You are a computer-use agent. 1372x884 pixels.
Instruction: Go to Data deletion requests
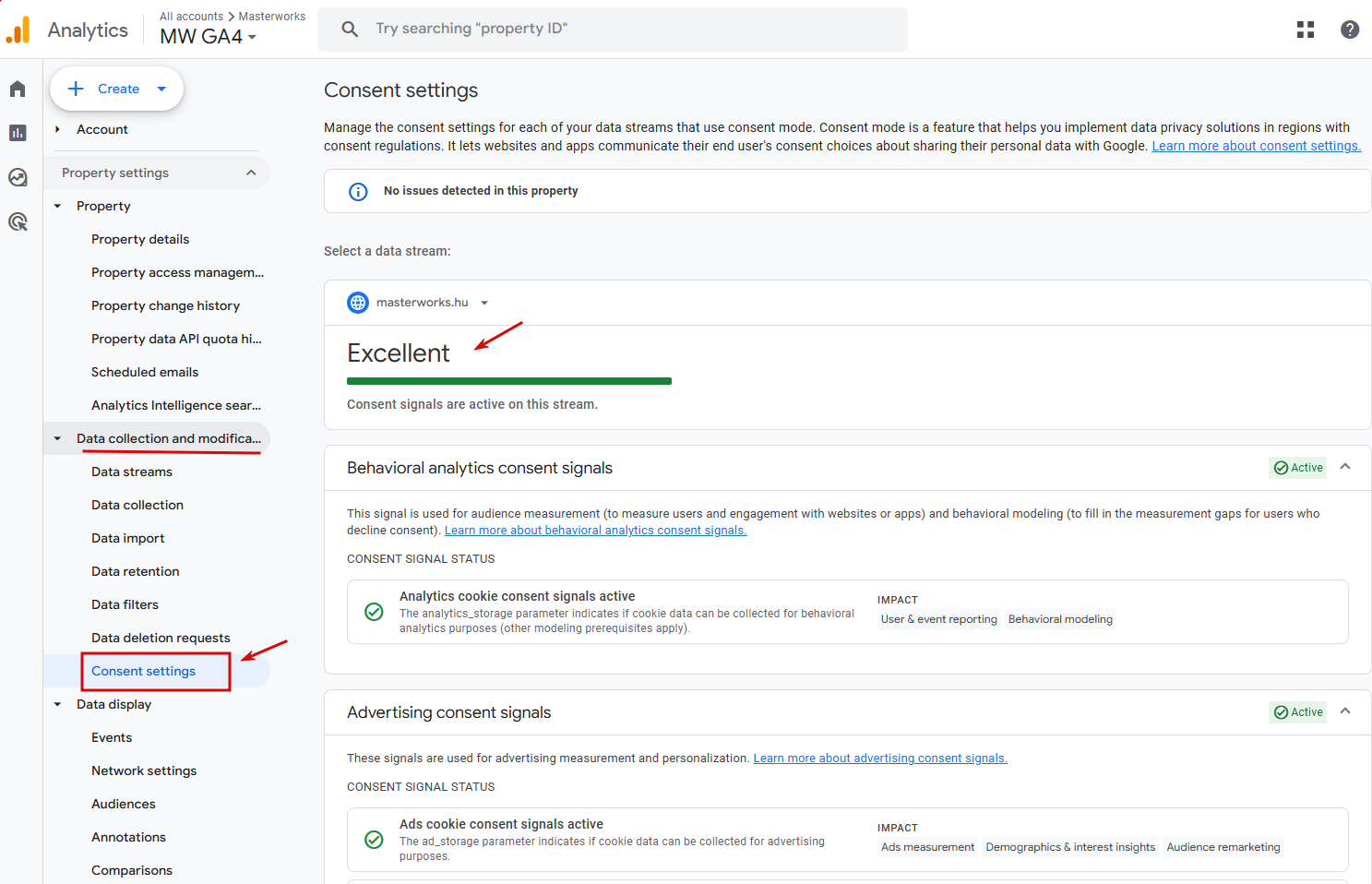(161, 638)
